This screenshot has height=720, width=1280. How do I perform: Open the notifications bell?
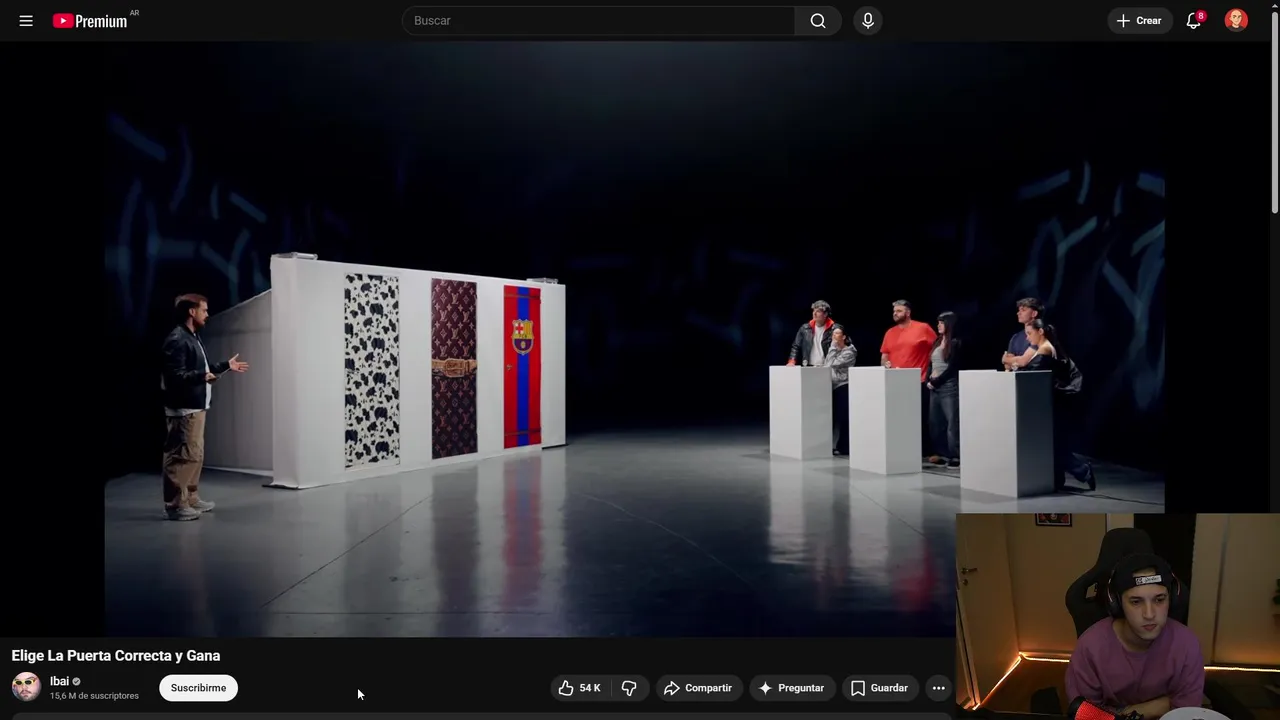[1194, 20]
